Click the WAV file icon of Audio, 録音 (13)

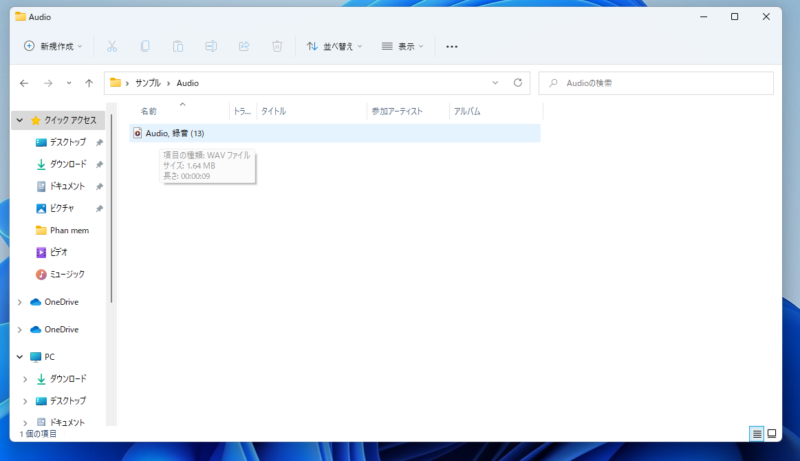[137, 133]
